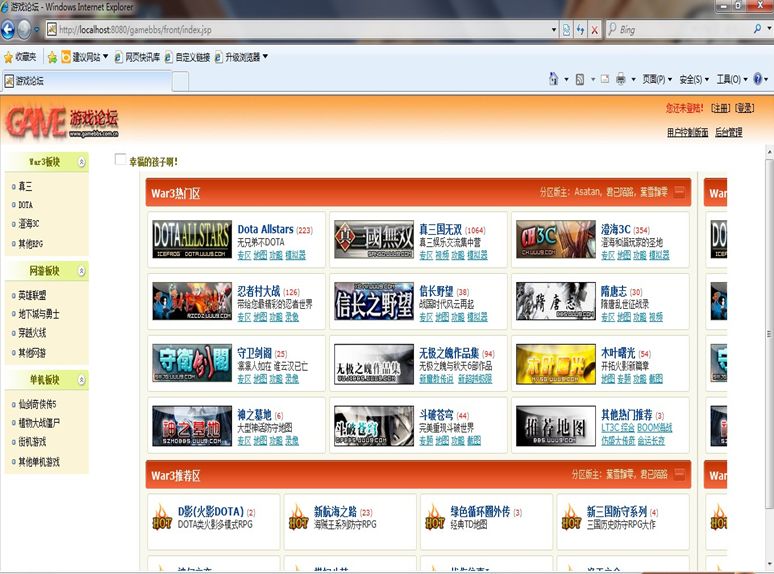Screen dimensions: 774x574
Task: Collapse the 单机板块 sidebar group
Action: click(82, 380)
